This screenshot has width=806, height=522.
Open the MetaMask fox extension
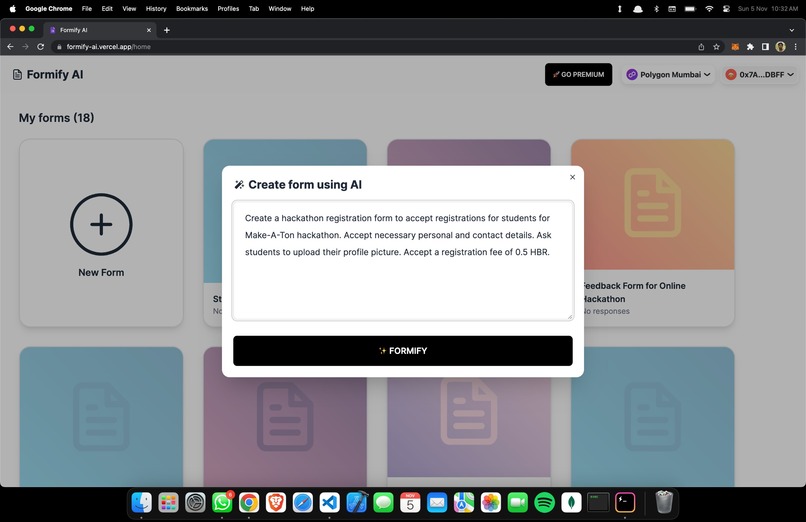[735, 47]
